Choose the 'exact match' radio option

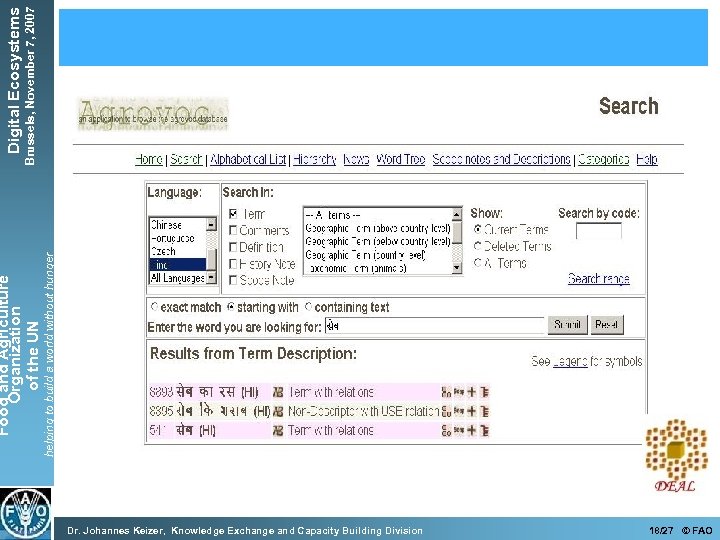[154, 306]
